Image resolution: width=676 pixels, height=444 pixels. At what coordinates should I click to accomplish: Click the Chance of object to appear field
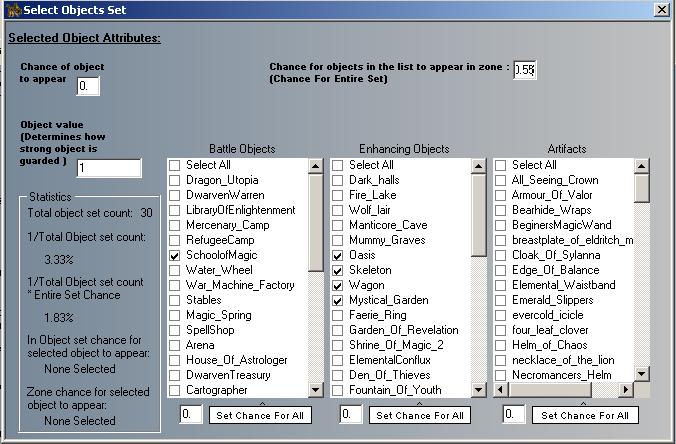[x=88, y=87]
